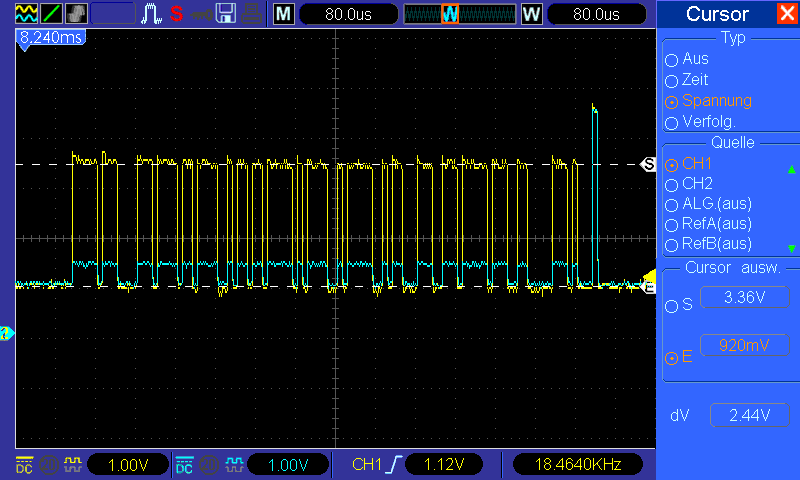Image resolution: width=800 pixels, height=480 pixels.
Task: Click the floppy disk save icon
Action: [x=225, y=13]
